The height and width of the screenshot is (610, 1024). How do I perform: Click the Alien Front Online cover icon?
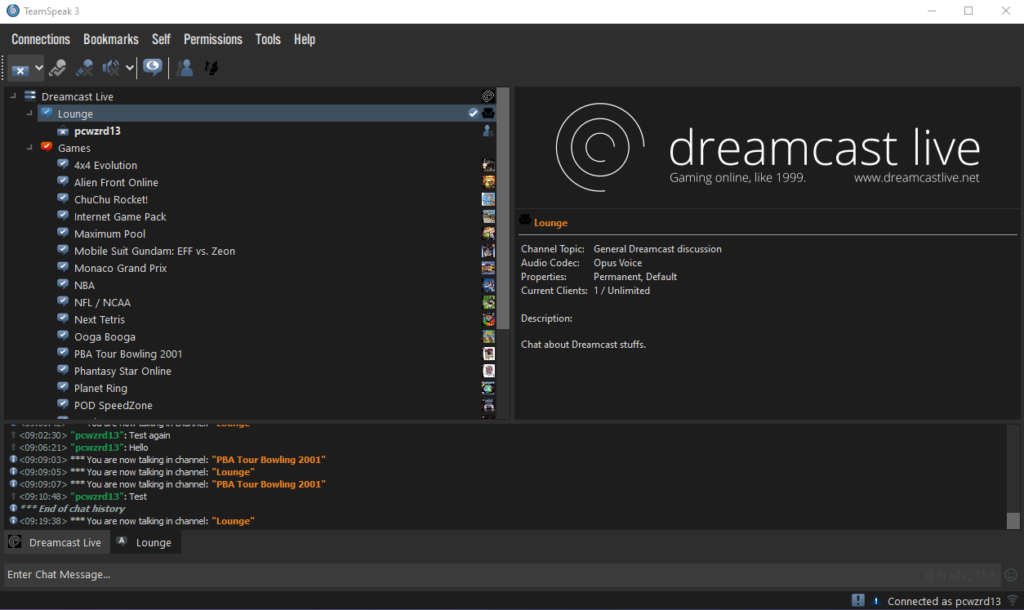pyautogui.click(x=488, y=182)
